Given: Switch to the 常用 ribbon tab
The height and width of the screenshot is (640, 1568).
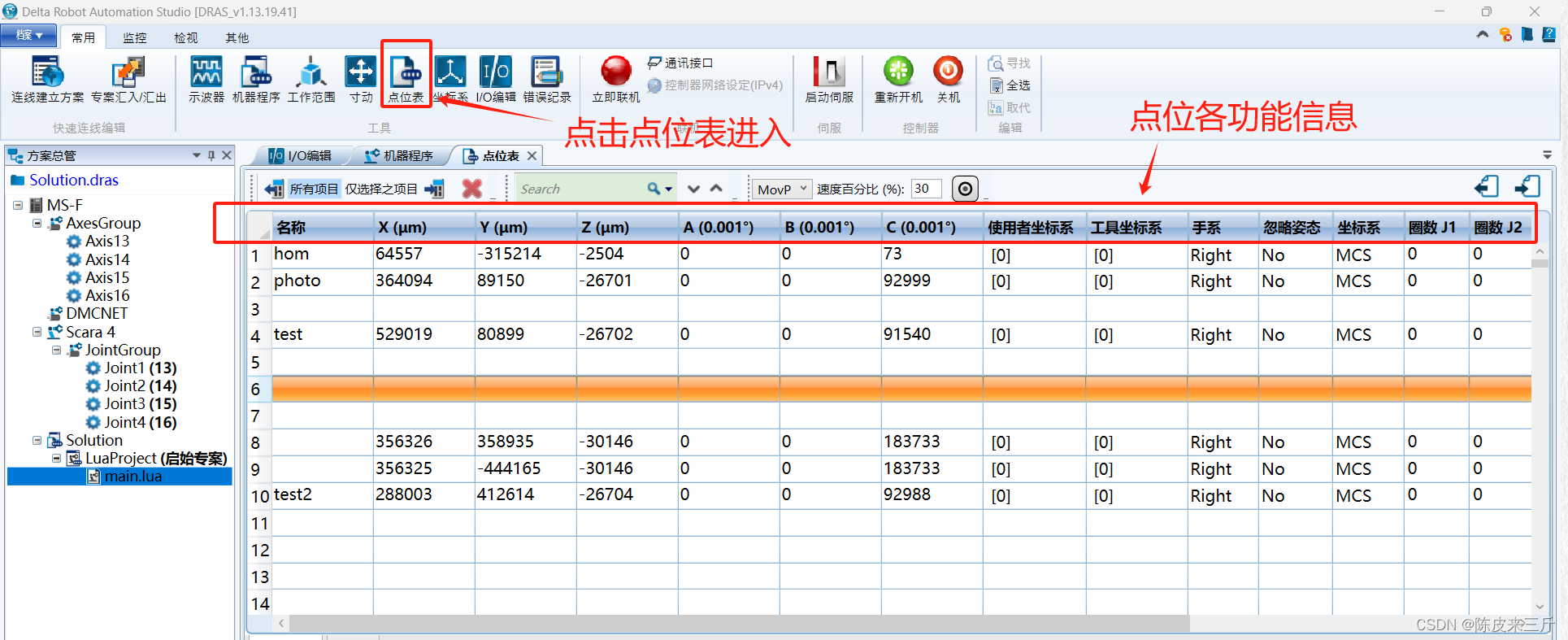Looking at the screenshot, I should [x=83, y=37].
